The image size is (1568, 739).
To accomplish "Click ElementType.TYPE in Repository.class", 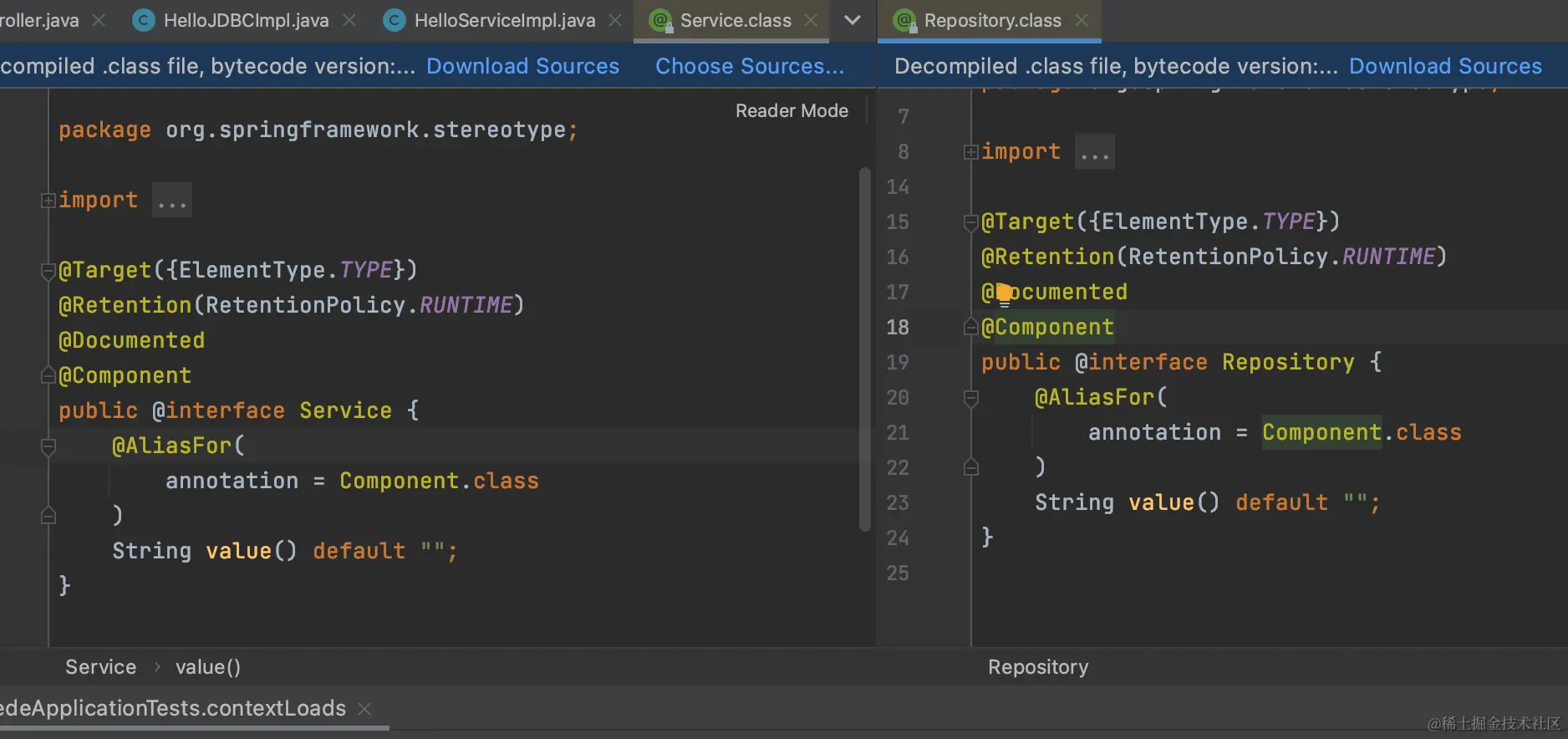I will pos(1209,222).
